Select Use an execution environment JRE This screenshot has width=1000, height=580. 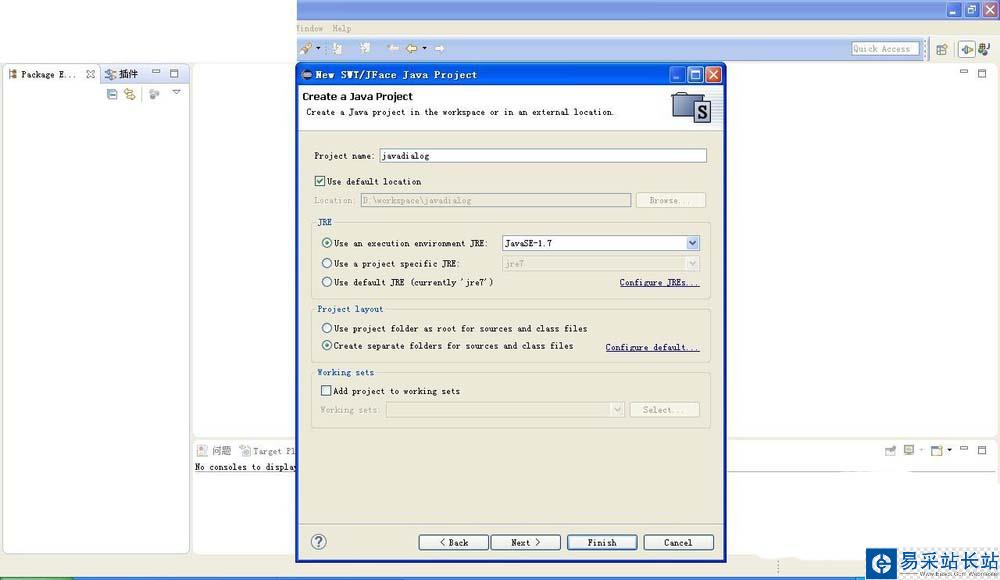click(327, 243)
